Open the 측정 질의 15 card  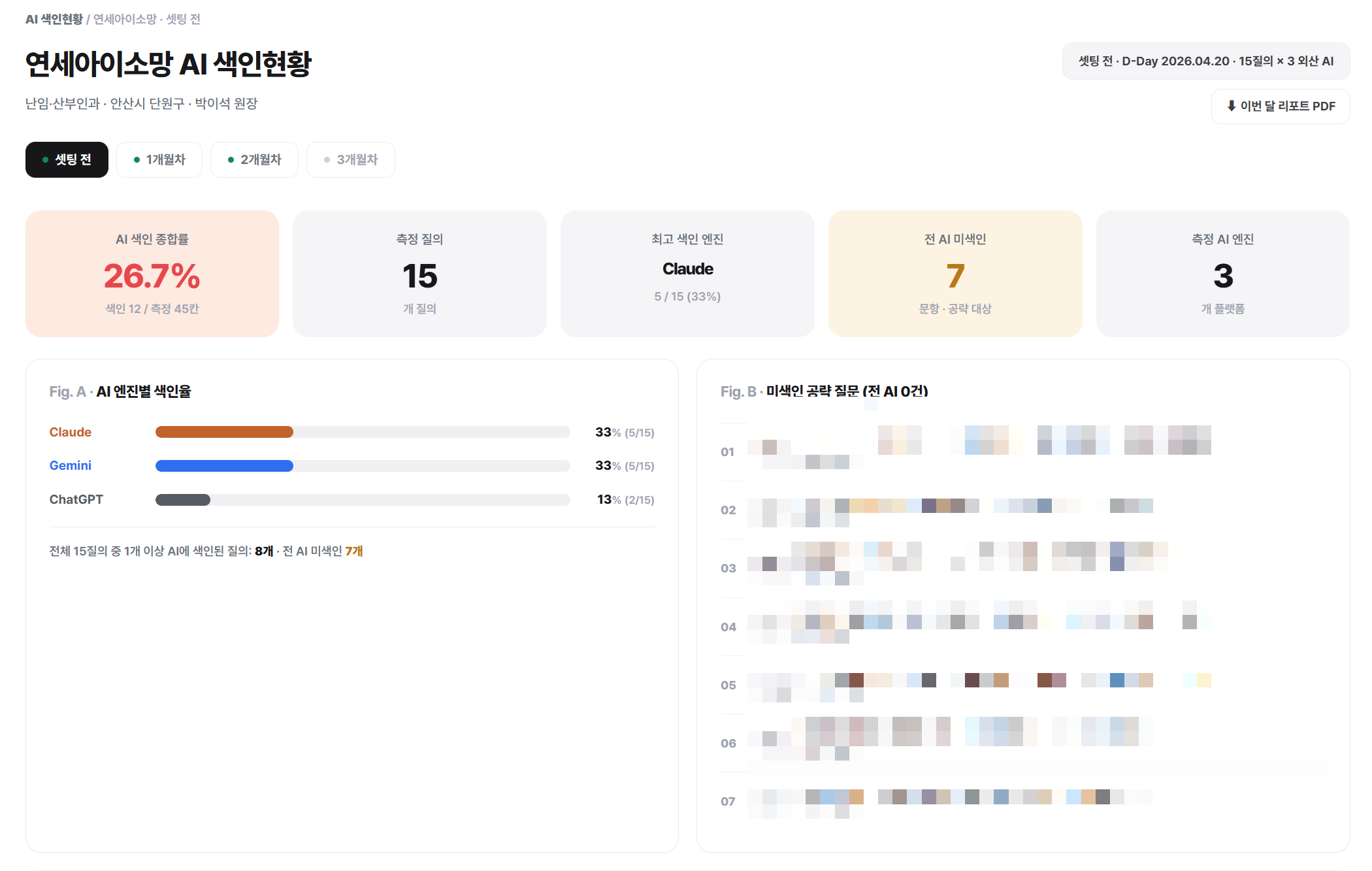click(x=419, y=273)
